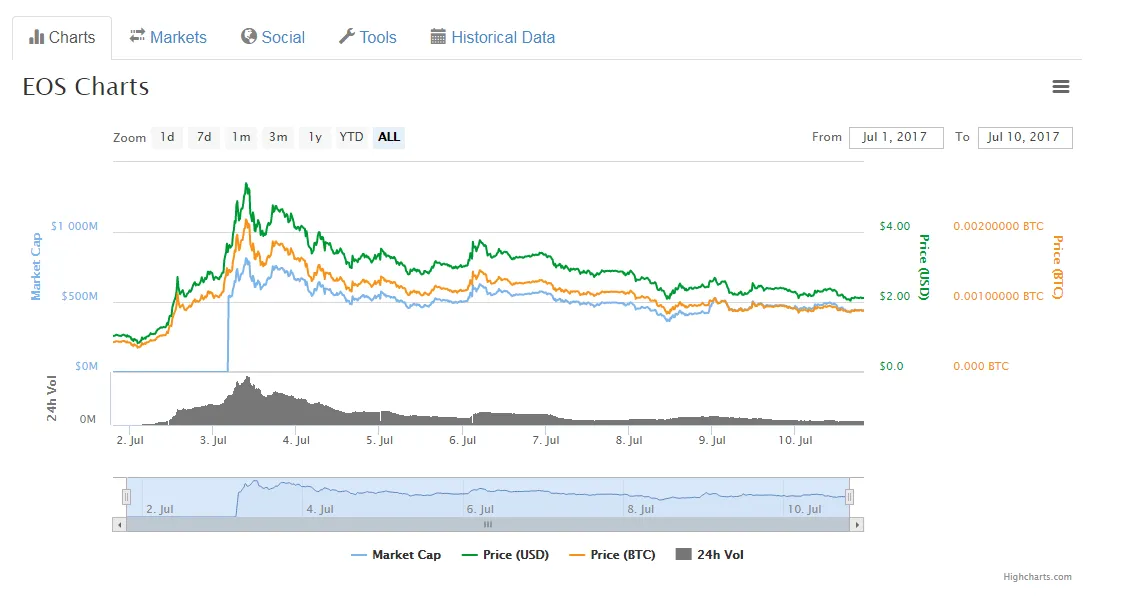The height and width of the screenshot is (602, 1124).
Task: Toggle Price (BTC) series in legend
Action: [x=612, y=555]
